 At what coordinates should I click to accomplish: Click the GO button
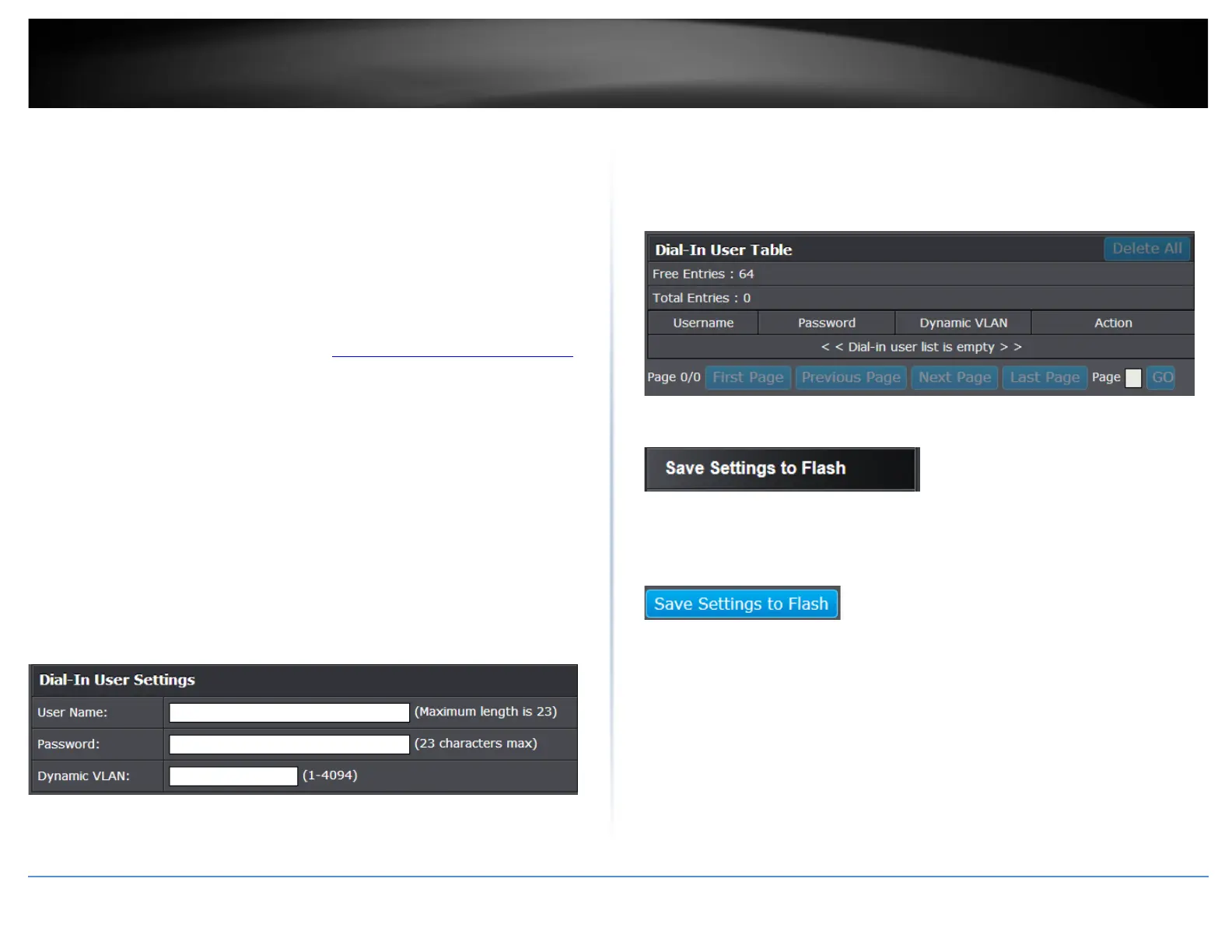point(1161,378)
